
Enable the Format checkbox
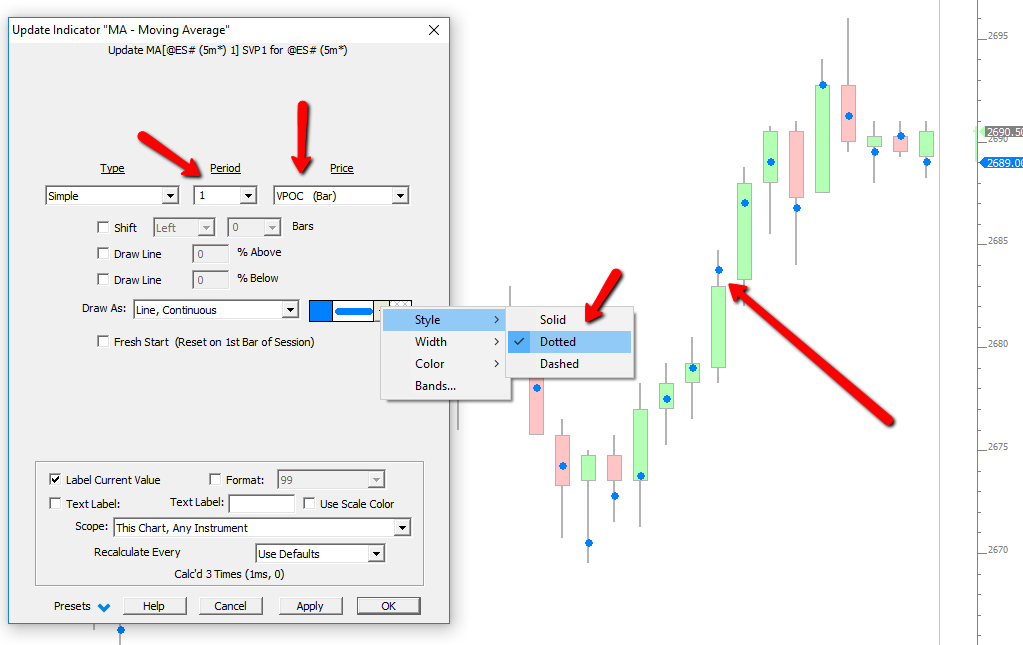click(x=215, y=479)
